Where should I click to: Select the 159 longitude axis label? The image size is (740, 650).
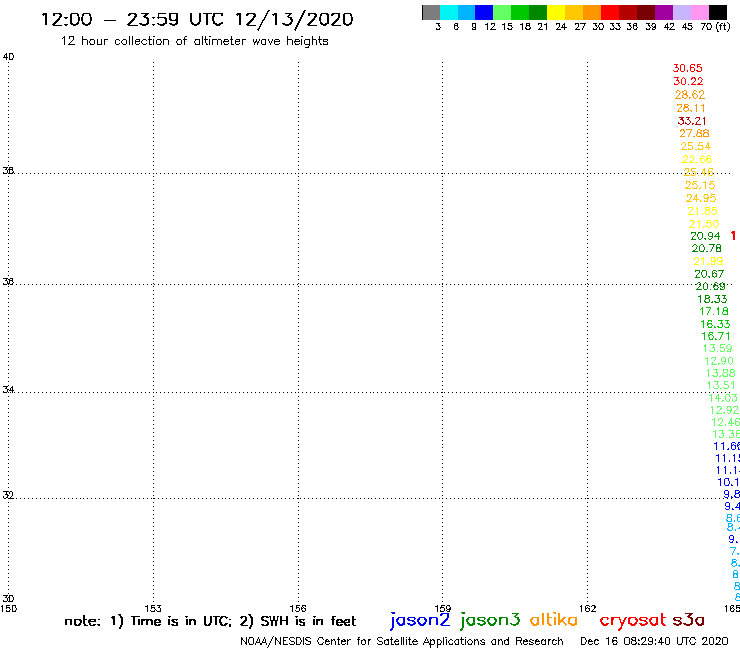point(443,608)
